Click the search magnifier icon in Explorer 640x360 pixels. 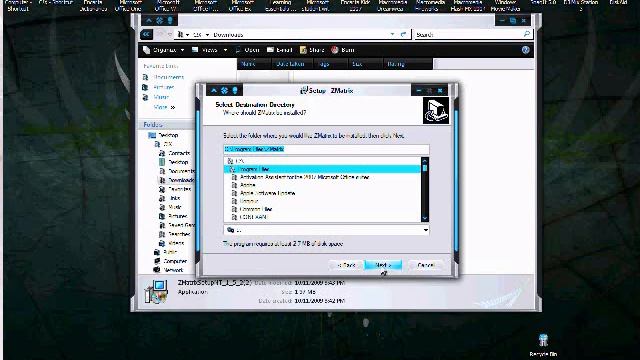[527, 34]
